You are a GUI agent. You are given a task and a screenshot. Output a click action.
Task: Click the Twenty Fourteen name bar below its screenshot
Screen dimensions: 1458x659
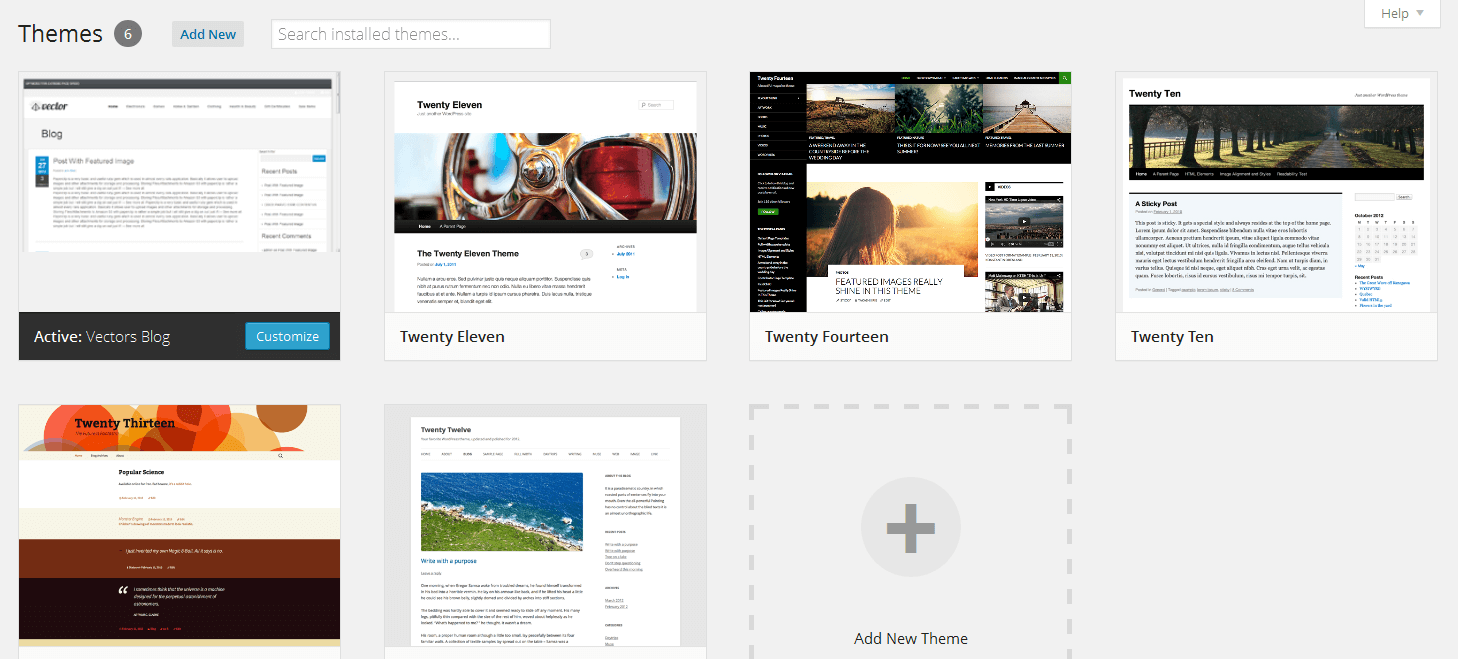click(911, 336)
